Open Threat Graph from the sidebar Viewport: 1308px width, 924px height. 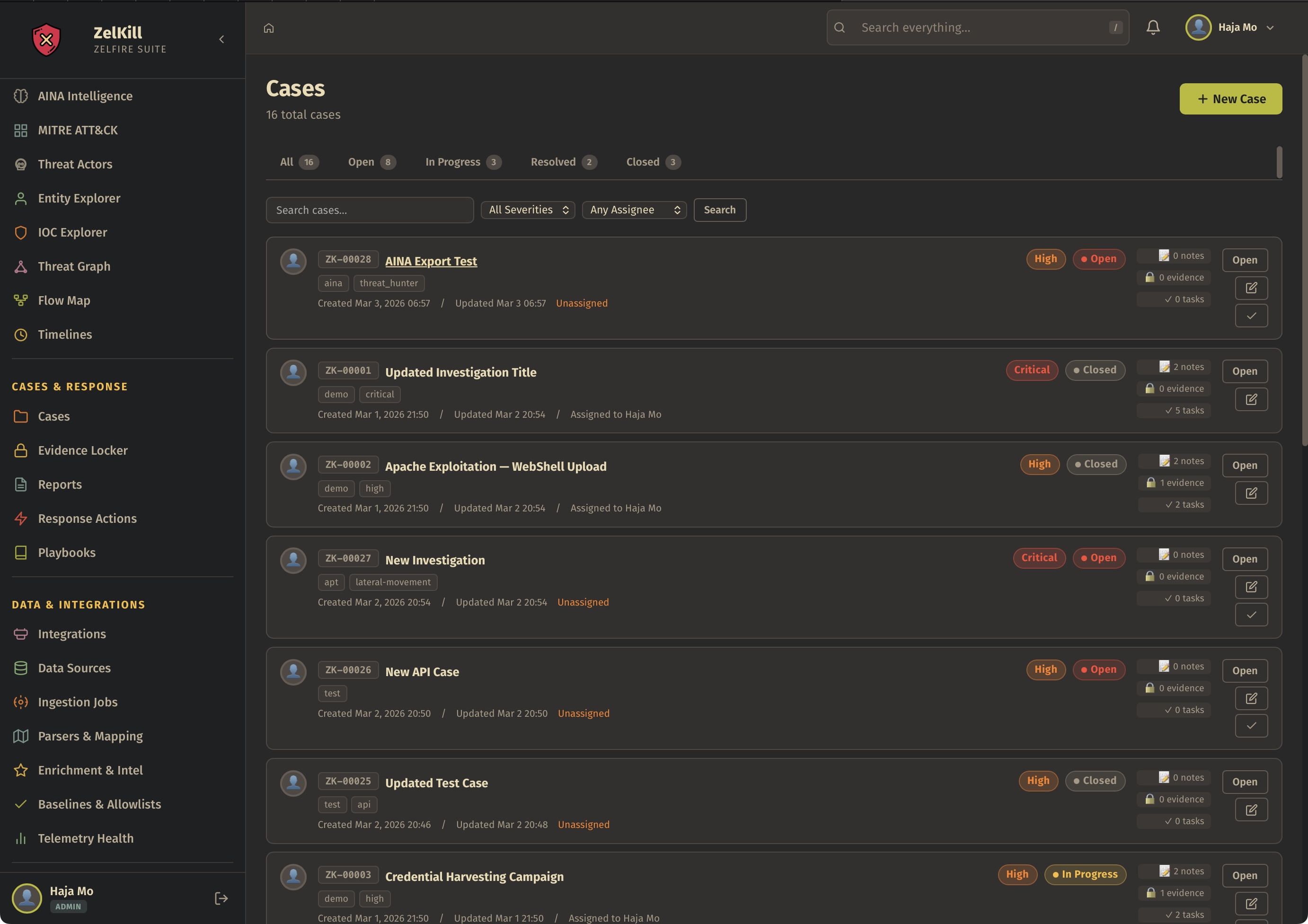tap(74, 266)
